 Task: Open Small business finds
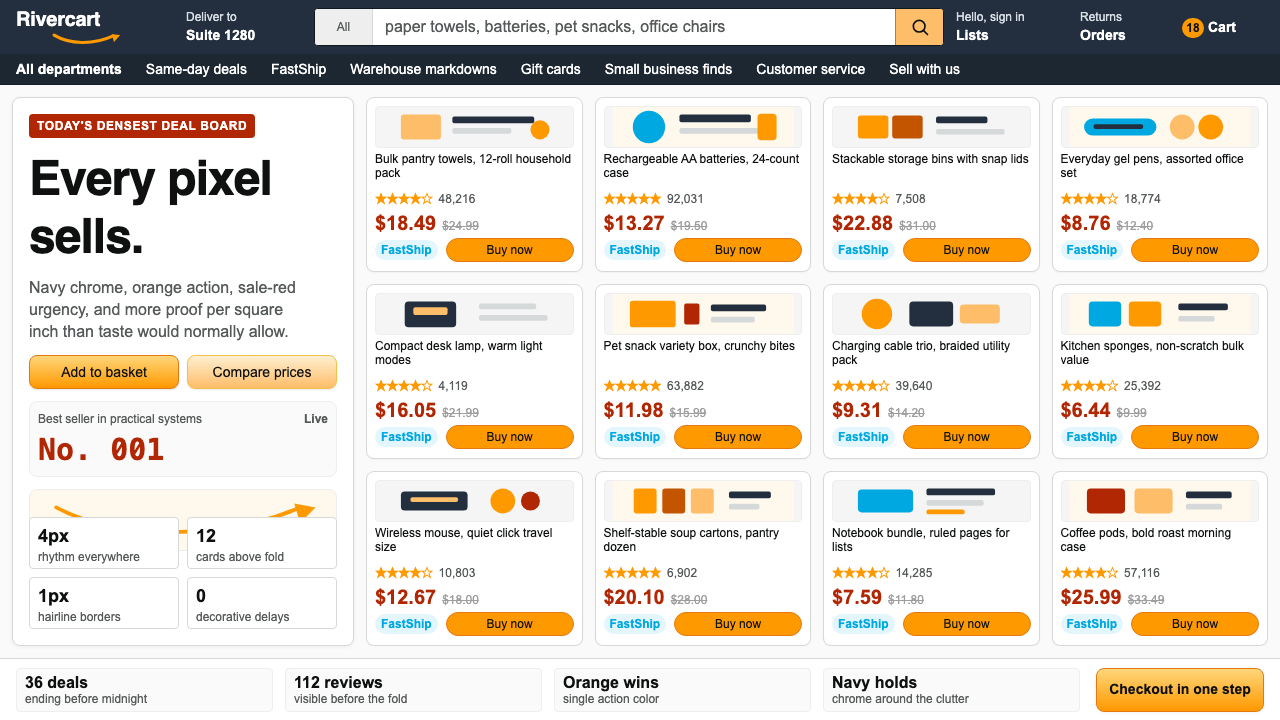tap(668, 69)
